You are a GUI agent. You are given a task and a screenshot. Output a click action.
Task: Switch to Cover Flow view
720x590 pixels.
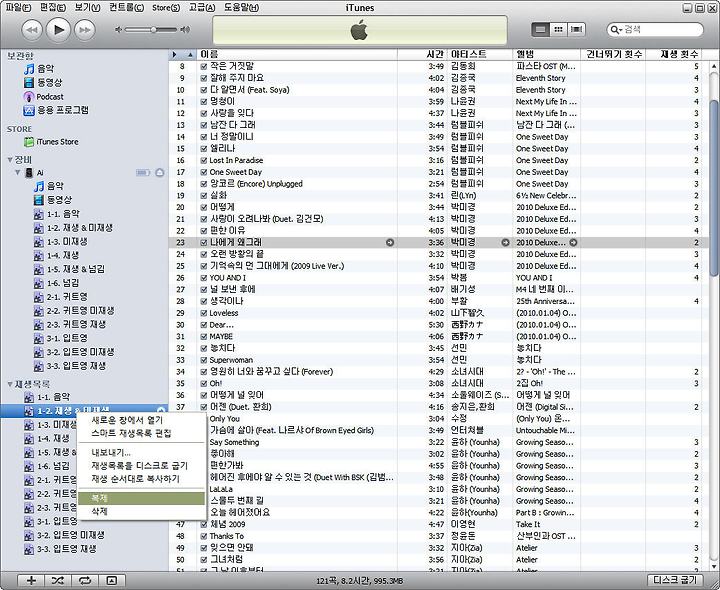coord(576,29)
